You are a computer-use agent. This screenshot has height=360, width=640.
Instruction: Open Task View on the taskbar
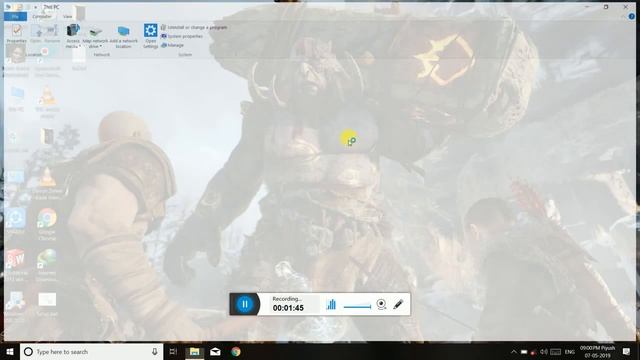[x=173, y=351]
